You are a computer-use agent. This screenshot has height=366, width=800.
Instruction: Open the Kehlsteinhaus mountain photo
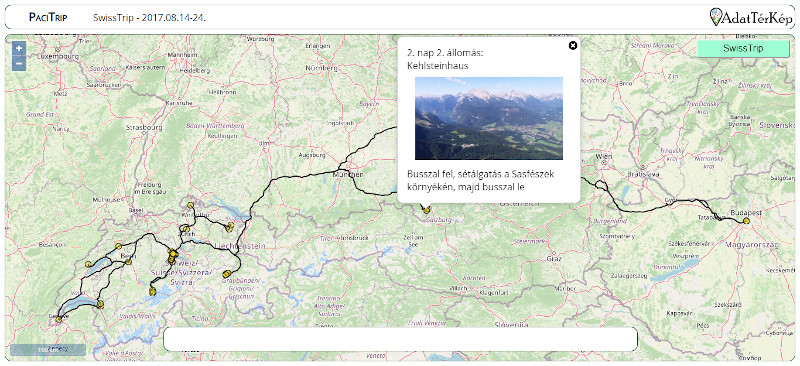coord(489,118)
